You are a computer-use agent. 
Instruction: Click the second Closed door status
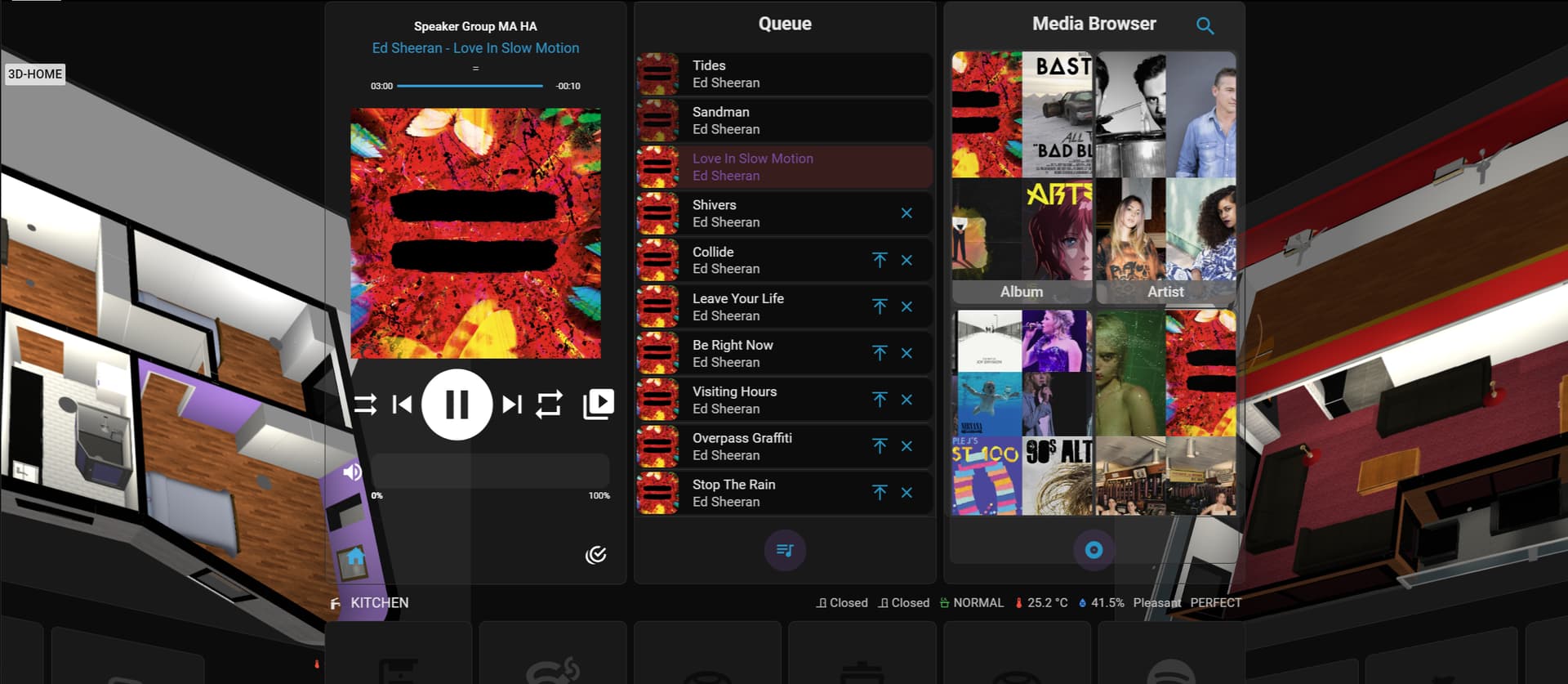point(904,603)
